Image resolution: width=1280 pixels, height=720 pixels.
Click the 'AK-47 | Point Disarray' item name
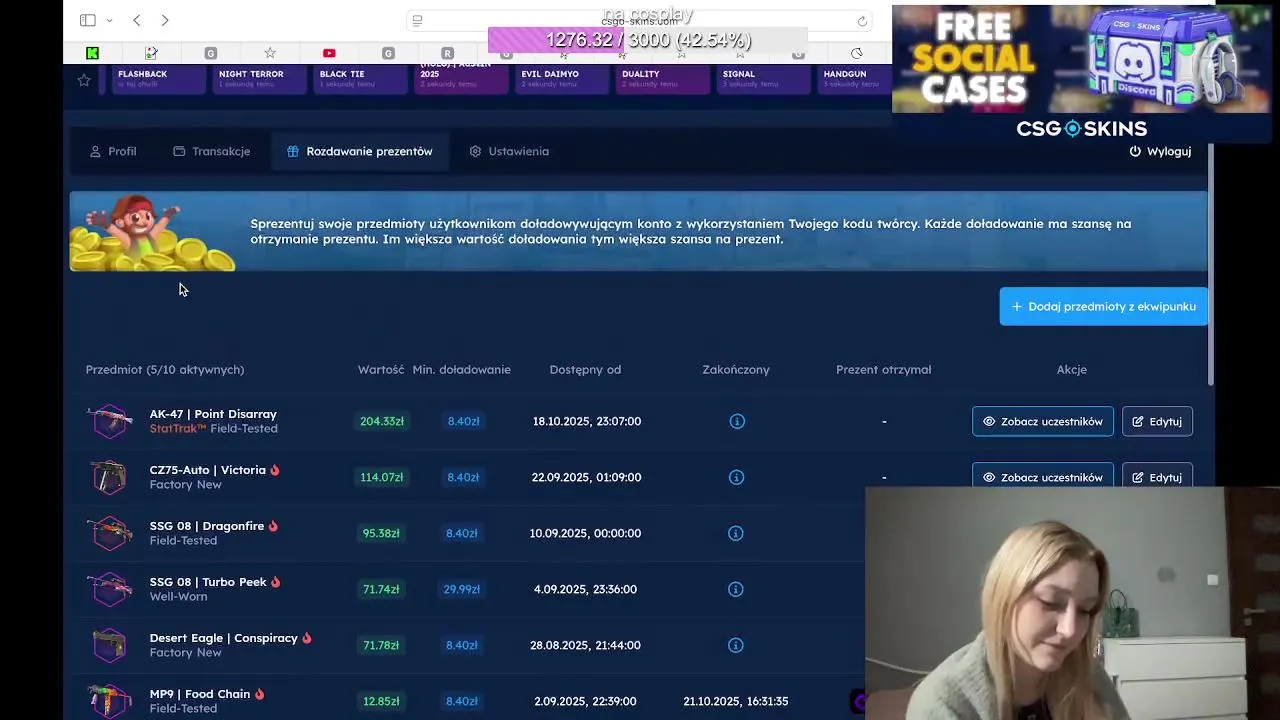pyautogui.click(x=213, y=414)
